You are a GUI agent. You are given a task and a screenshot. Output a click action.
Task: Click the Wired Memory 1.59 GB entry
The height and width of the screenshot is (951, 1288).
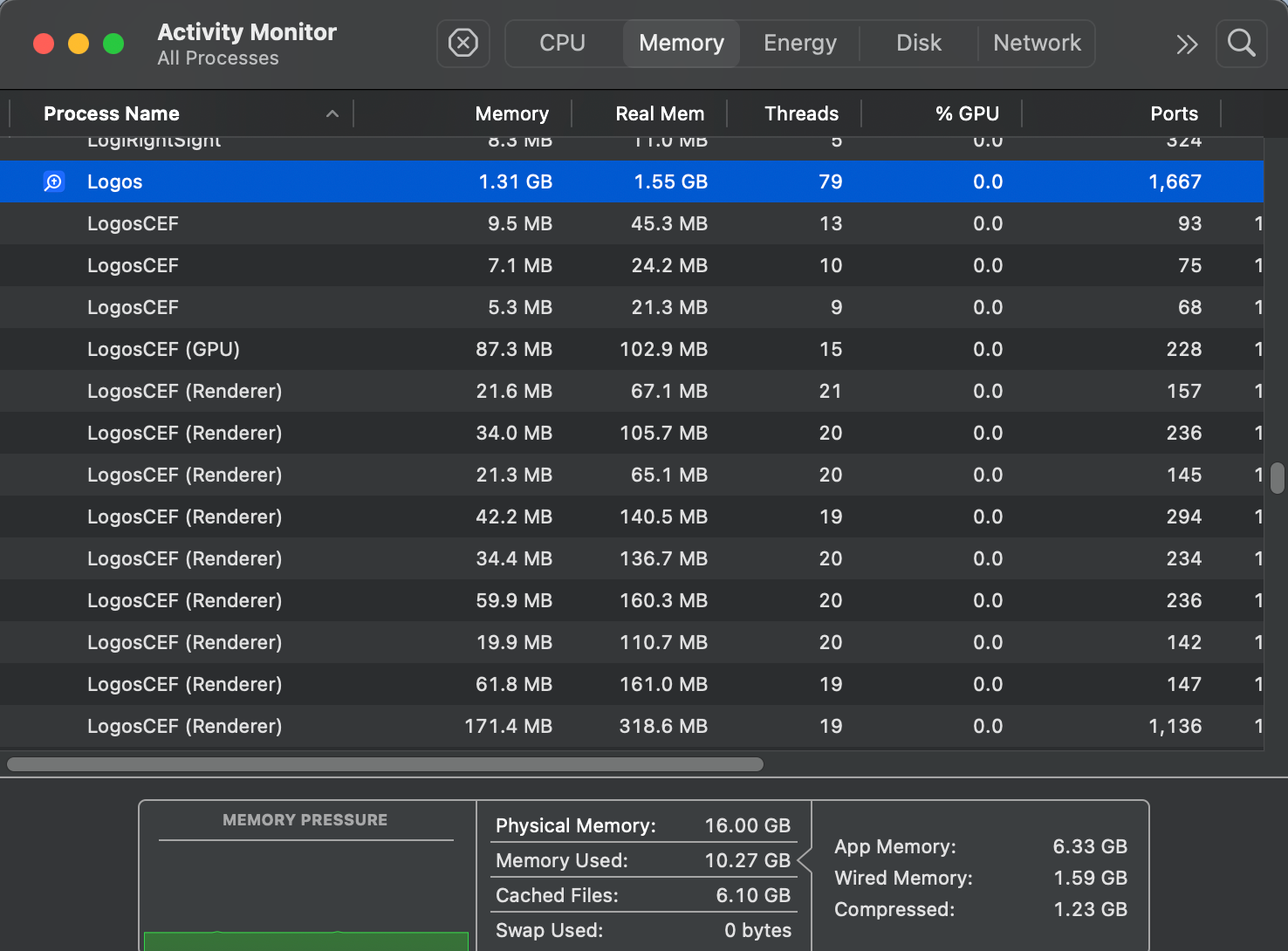tap(981, 878)
